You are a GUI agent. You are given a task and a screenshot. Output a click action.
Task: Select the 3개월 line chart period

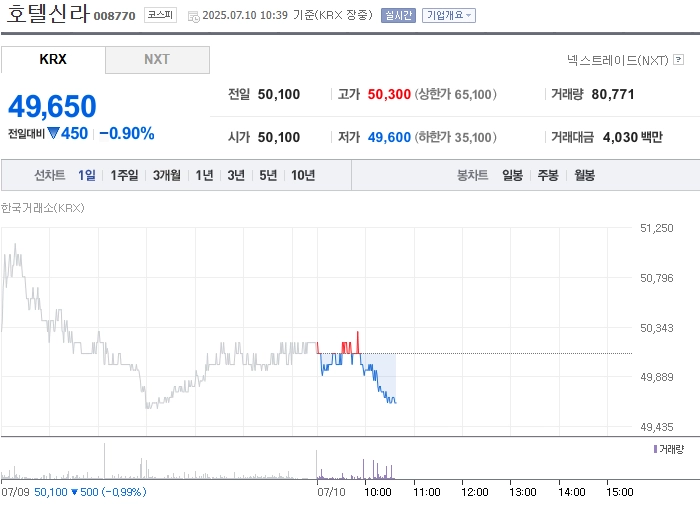coord(167,175)
